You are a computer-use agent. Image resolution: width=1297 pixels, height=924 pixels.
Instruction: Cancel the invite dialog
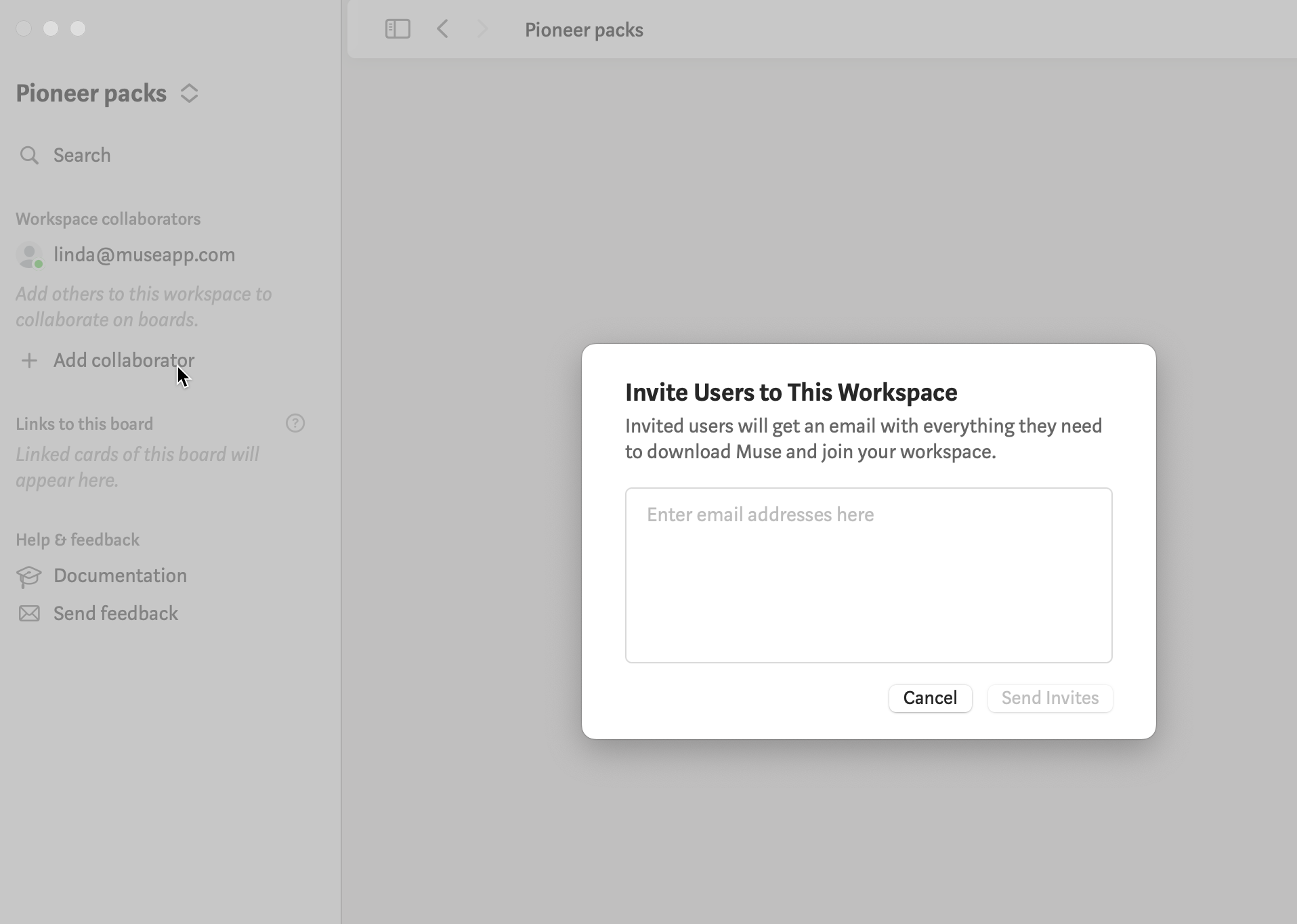point(930,698)
